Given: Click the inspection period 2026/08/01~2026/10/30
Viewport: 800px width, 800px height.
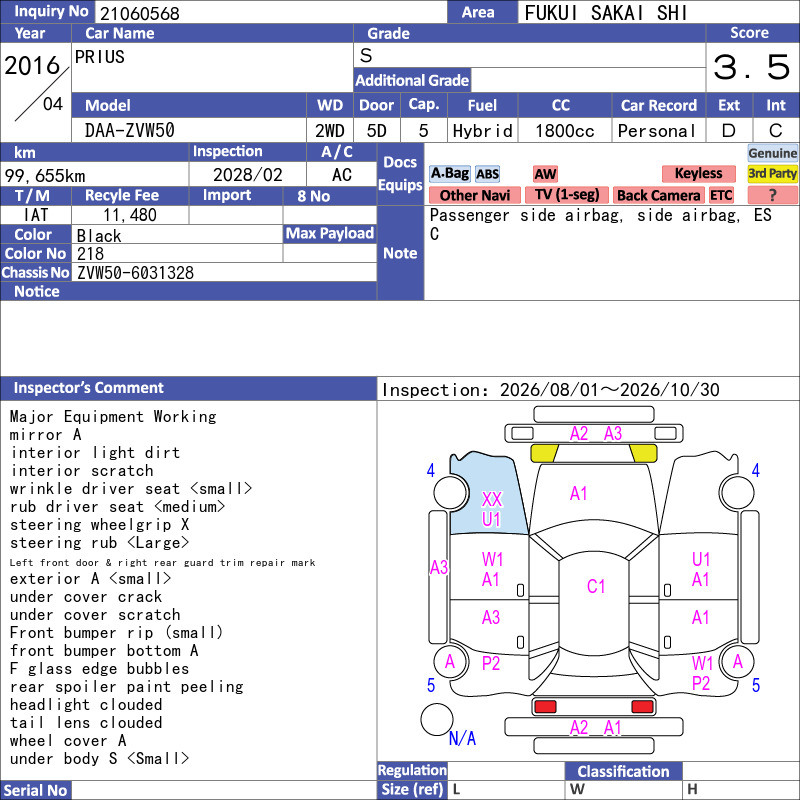Looking at the screenshot, I should pyautogui.click(x=609, y=390).
